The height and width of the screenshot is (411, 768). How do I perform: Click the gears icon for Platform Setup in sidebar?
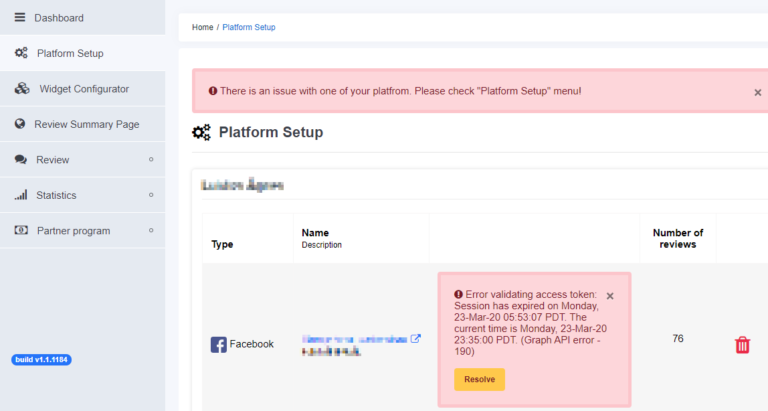coord(21,53)
